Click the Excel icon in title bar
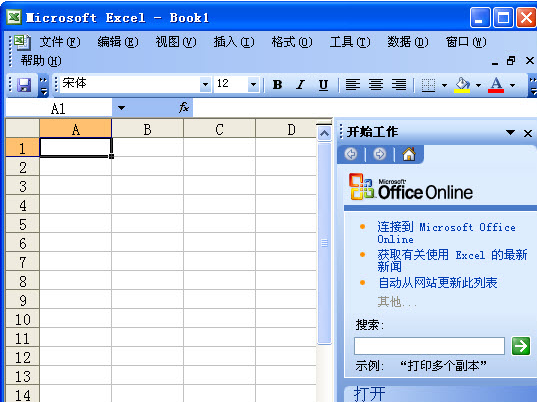The height and width of the screenshot is (402, 537). point(14,17)
